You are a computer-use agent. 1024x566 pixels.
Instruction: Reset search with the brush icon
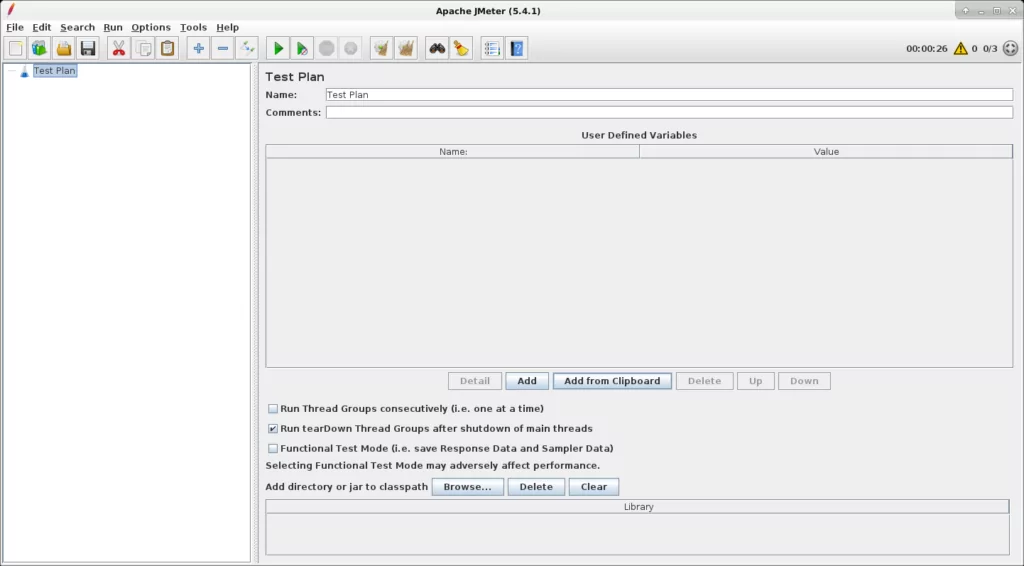pyautogui.click(x=461, y=48)
